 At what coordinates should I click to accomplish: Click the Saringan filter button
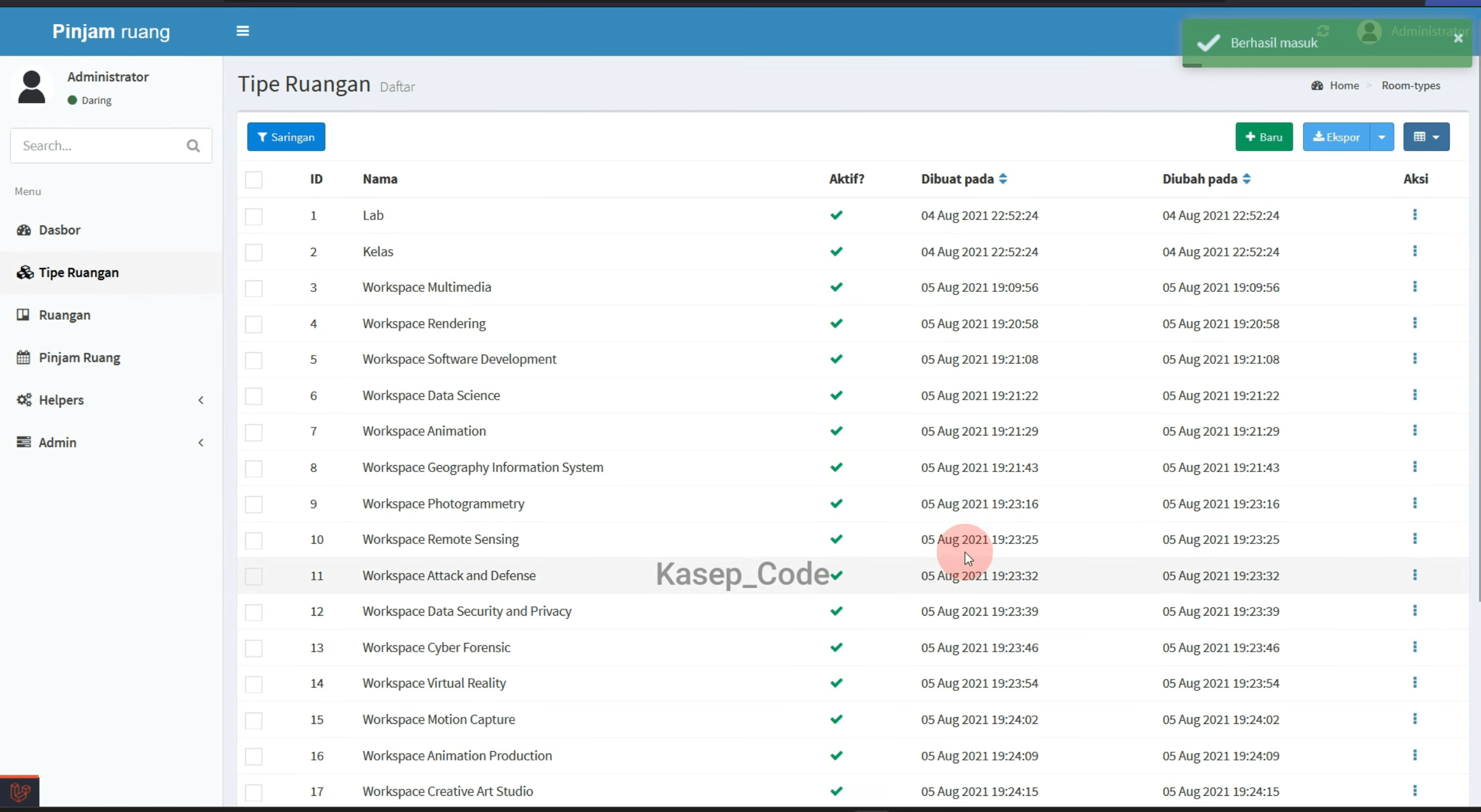(x=286, y=137)
